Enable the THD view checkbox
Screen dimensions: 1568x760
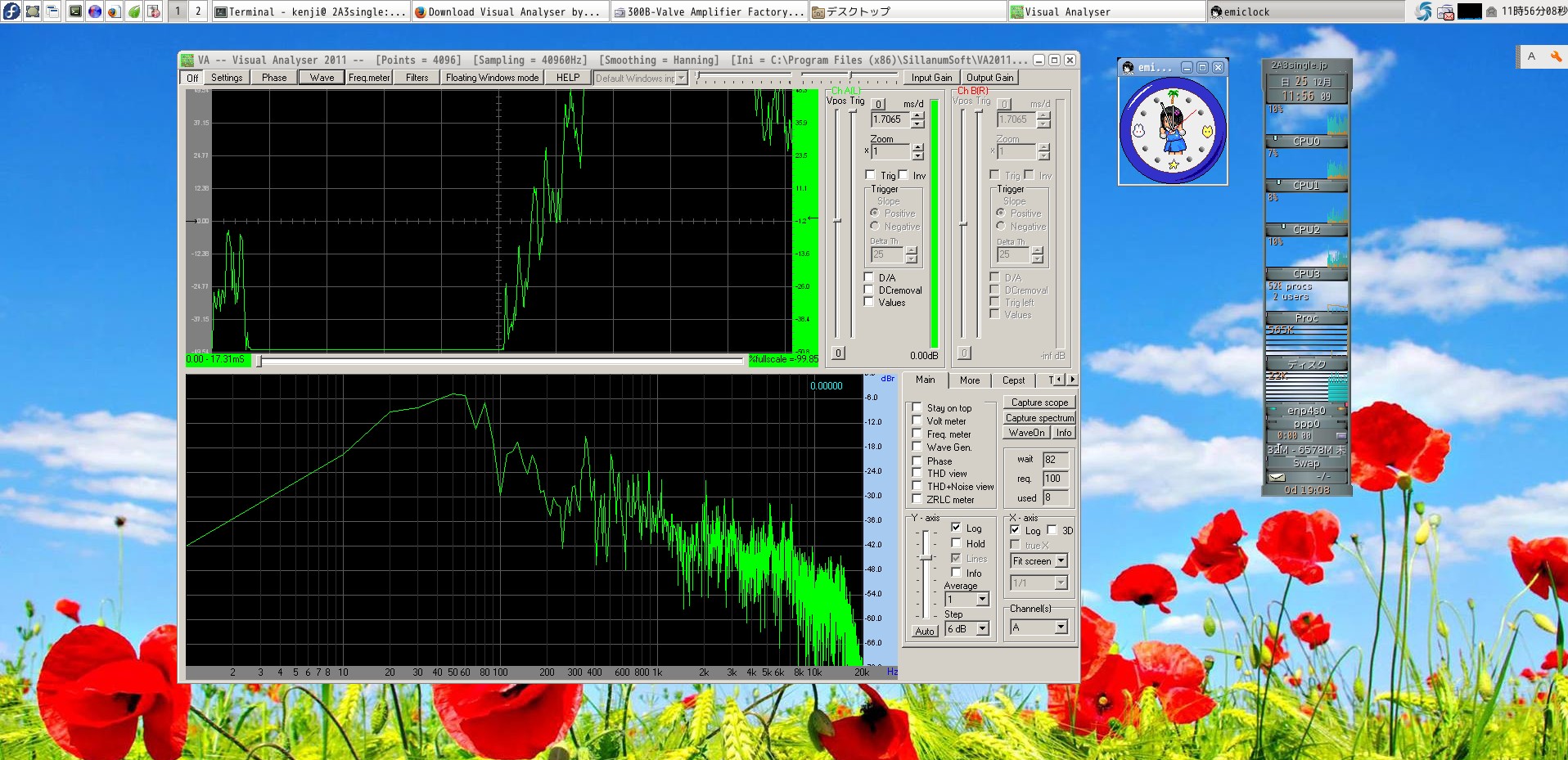[917, 474]
